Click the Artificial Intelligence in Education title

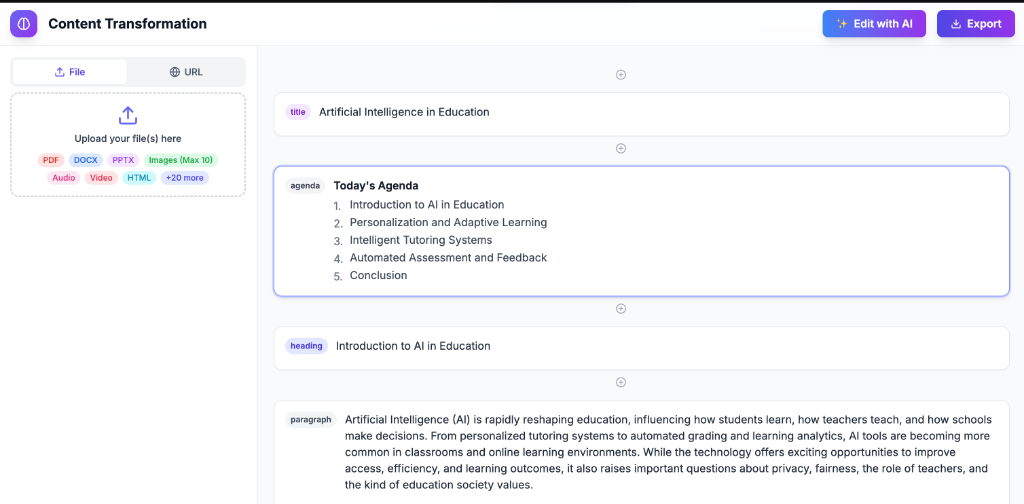404,112
